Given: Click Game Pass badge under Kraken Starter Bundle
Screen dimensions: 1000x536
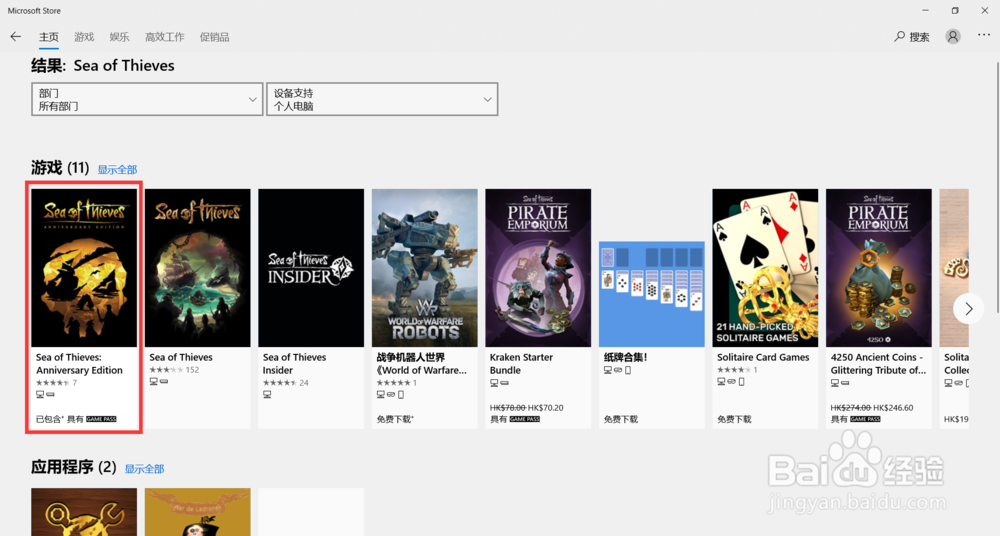Looking at the screenshot, I should (525, 419).
